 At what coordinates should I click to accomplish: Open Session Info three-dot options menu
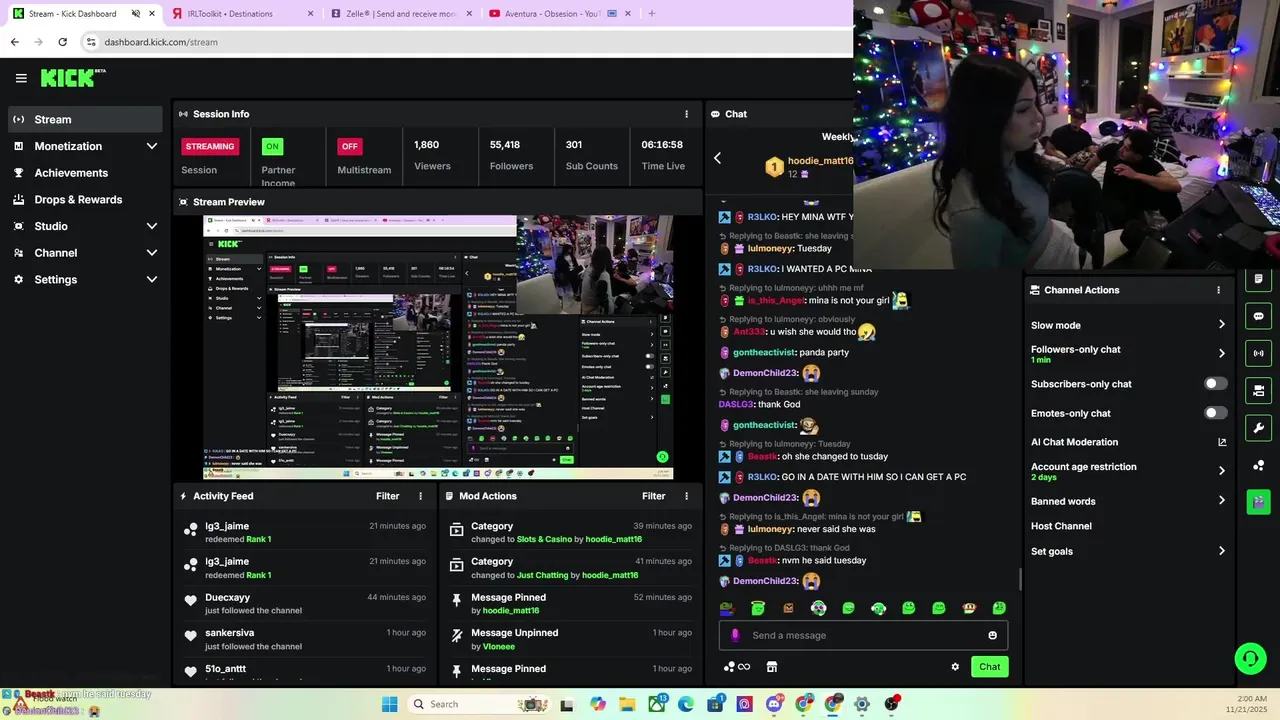coord(686,114)
